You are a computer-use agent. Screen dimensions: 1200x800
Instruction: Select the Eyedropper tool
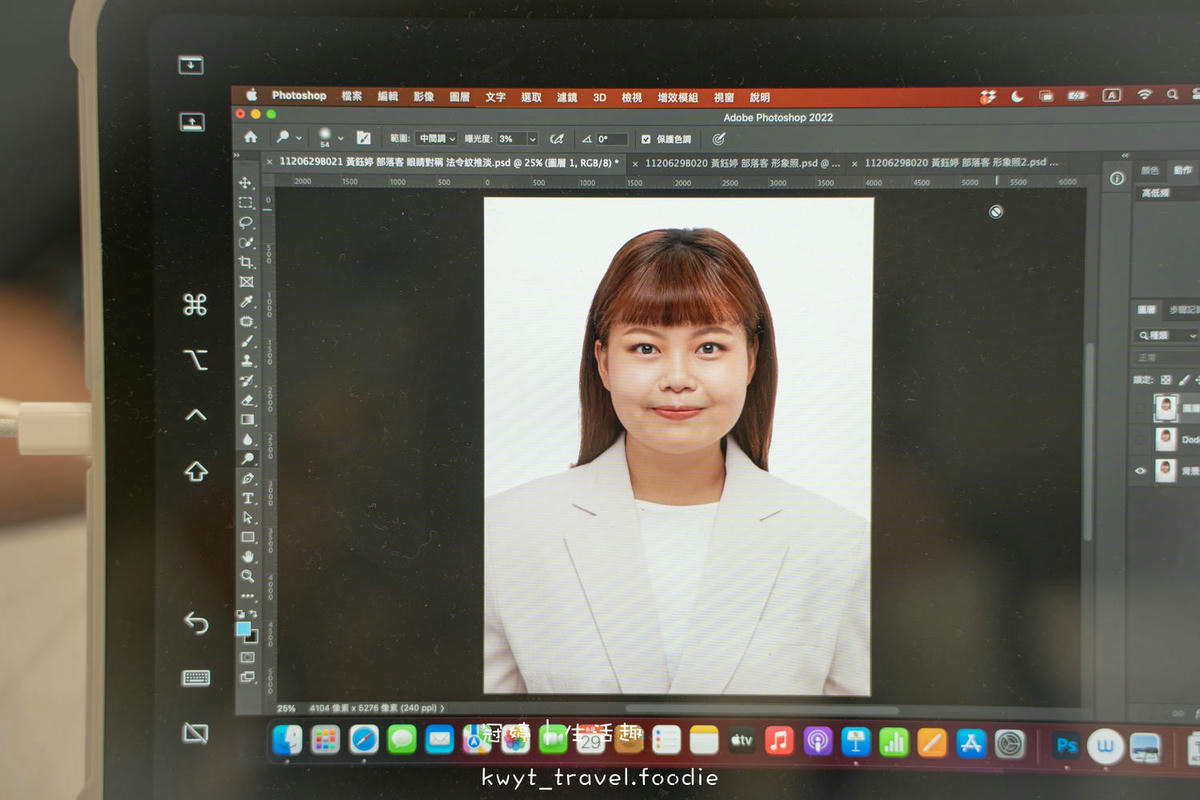point(246,301)
